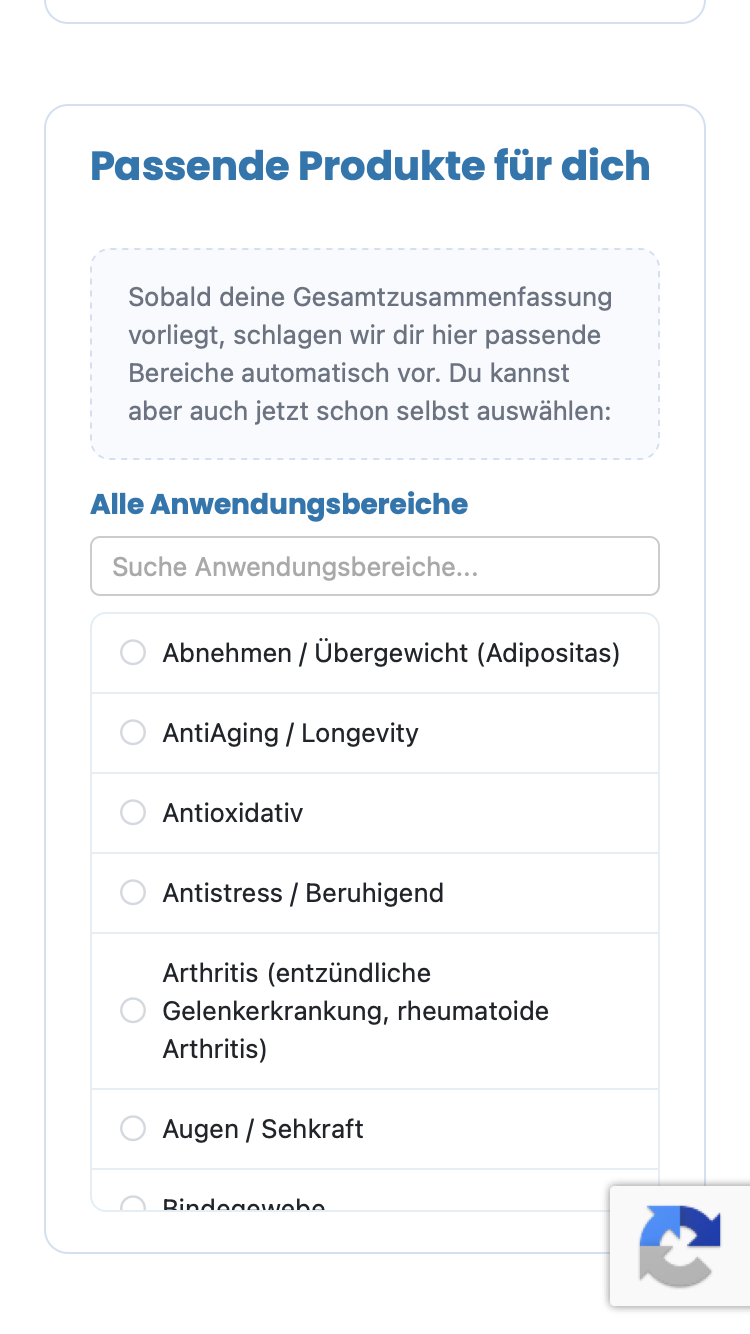Viewport: 750px width, 1334px height.
Task: Click the reCAPTCHA badge icon
Action: [680, 1246]
